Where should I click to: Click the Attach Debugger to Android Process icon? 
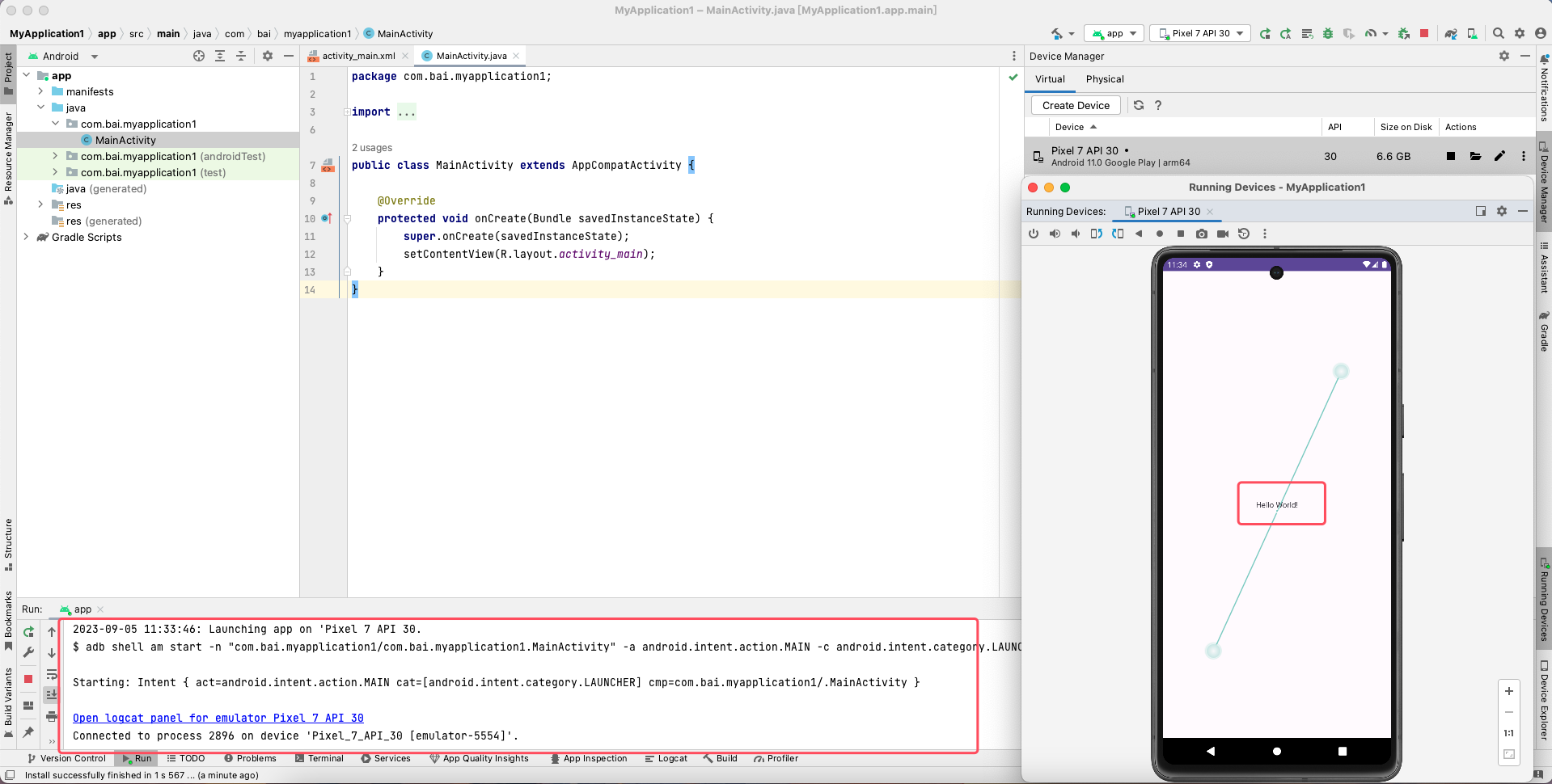tap(1404, 33)
